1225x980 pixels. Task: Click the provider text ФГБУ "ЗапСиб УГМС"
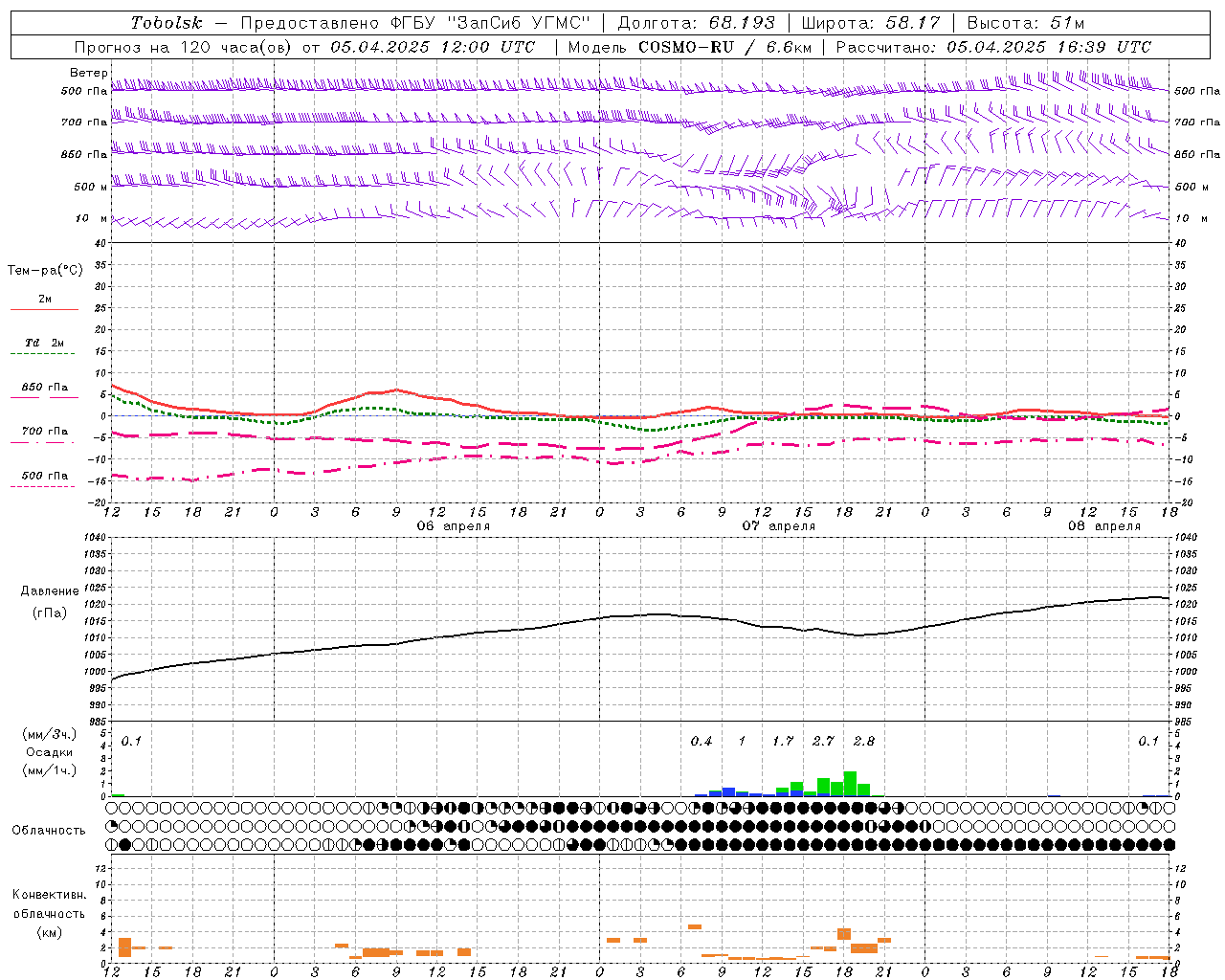pyautogui.click(x=491, y=23)
